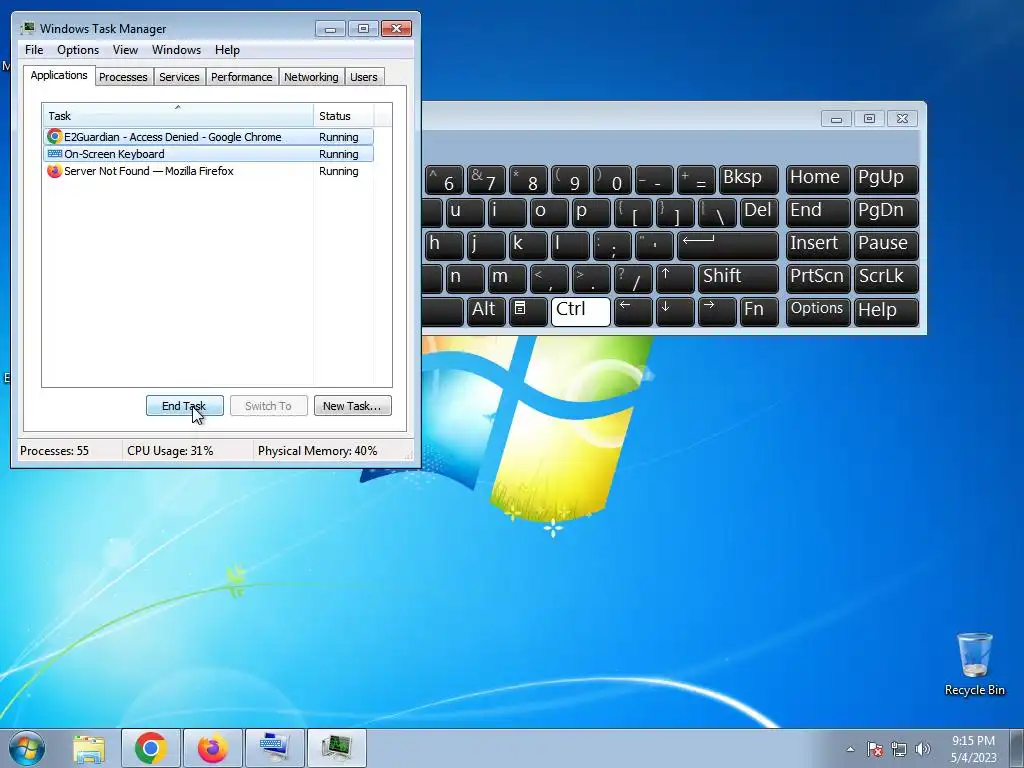Click the Pause key
The width and height of the screenshot is (1024, 768).
[x=886, y=246]
